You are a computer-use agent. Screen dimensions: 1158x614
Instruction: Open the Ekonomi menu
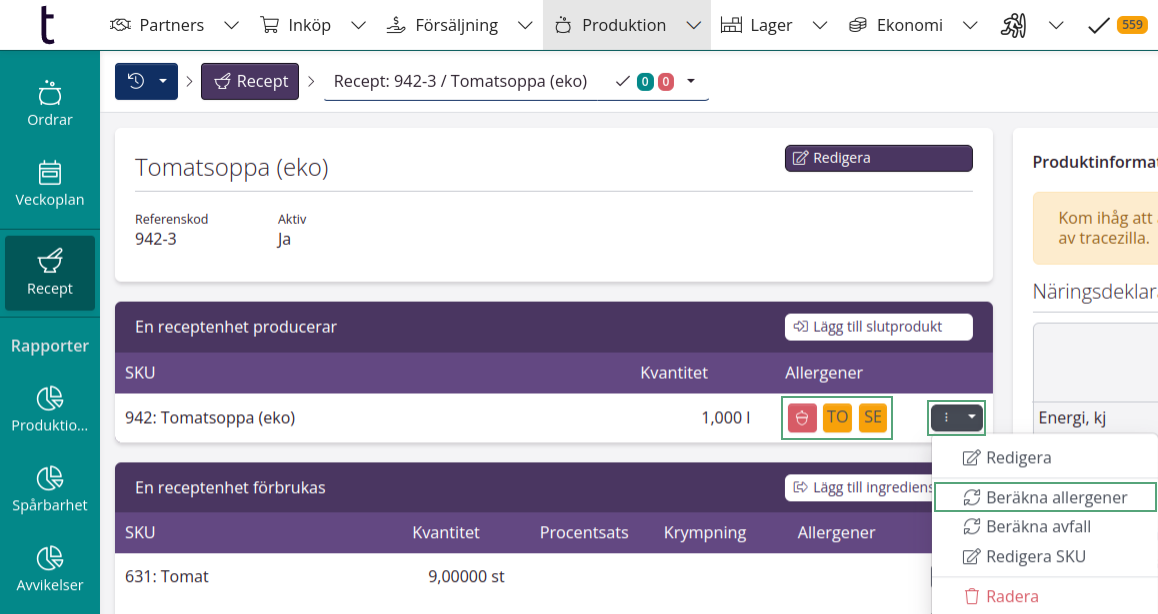[908, 24]
